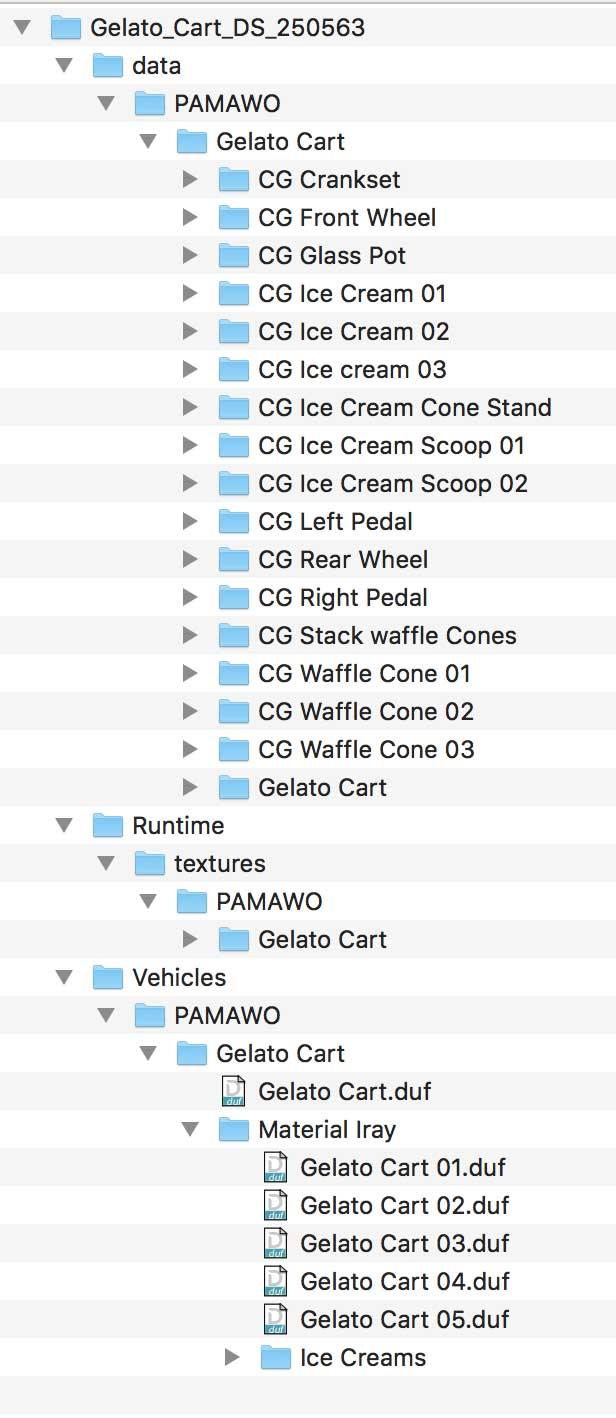The width and height of the screenshot is (616, 1418).
Task: Click the Material Iray folder icon
Action: (x=233, y=1130)
